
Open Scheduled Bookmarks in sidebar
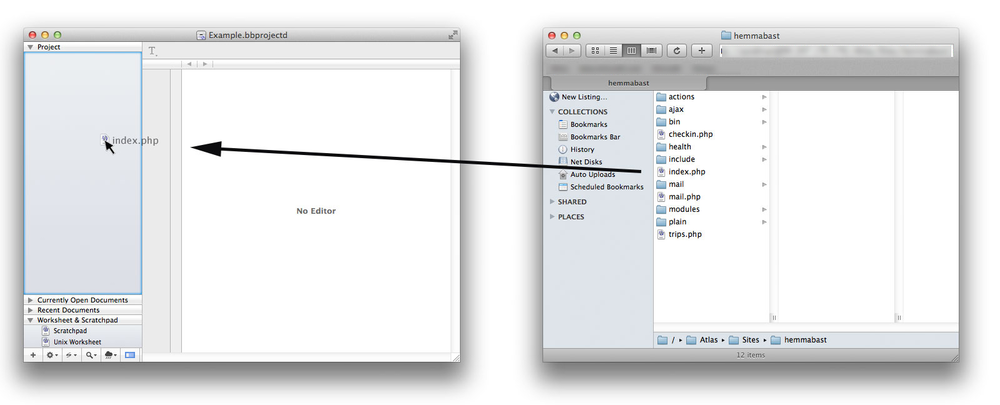tap(600, 187)
